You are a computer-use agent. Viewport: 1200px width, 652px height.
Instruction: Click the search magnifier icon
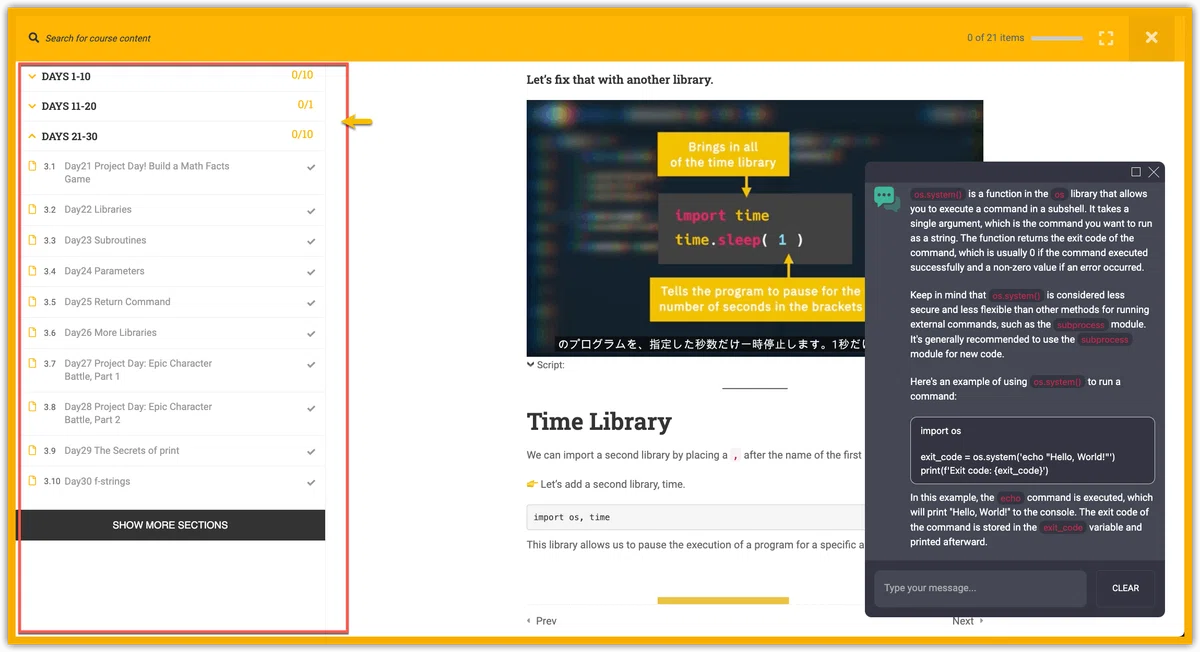click(x=34, y=38)
